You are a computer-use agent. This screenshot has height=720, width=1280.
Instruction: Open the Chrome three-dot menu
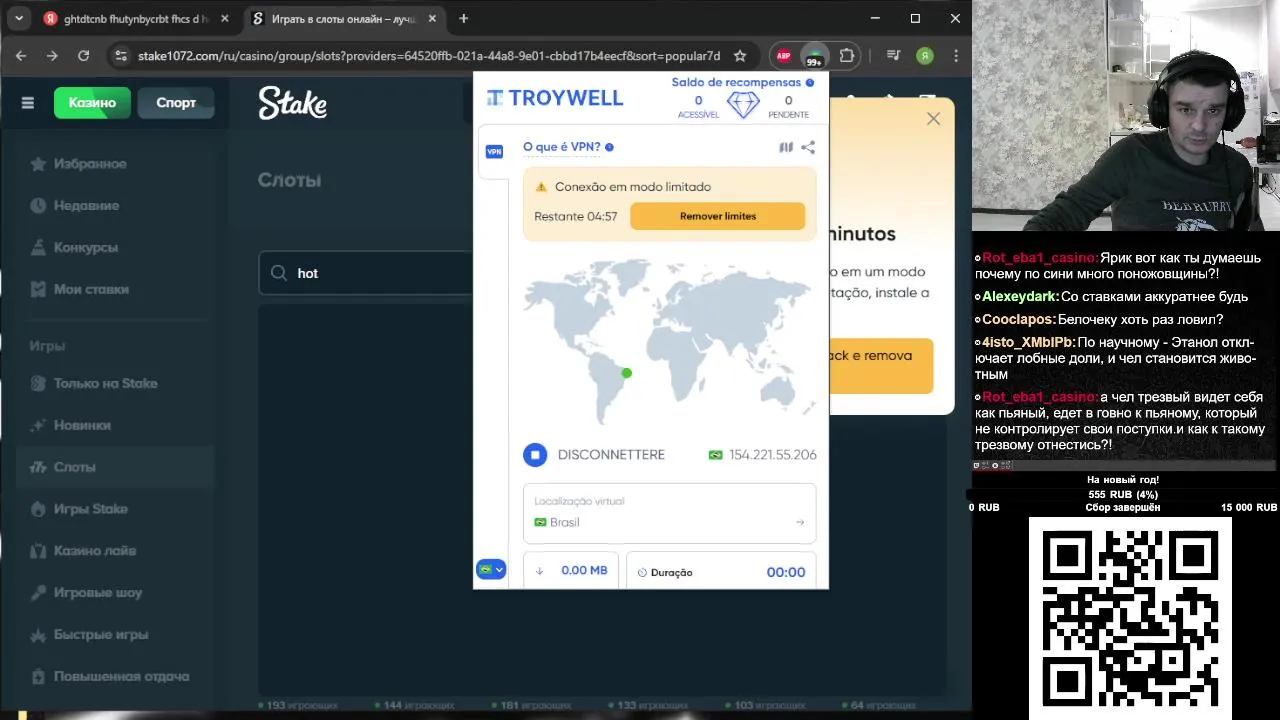(956, 56)
